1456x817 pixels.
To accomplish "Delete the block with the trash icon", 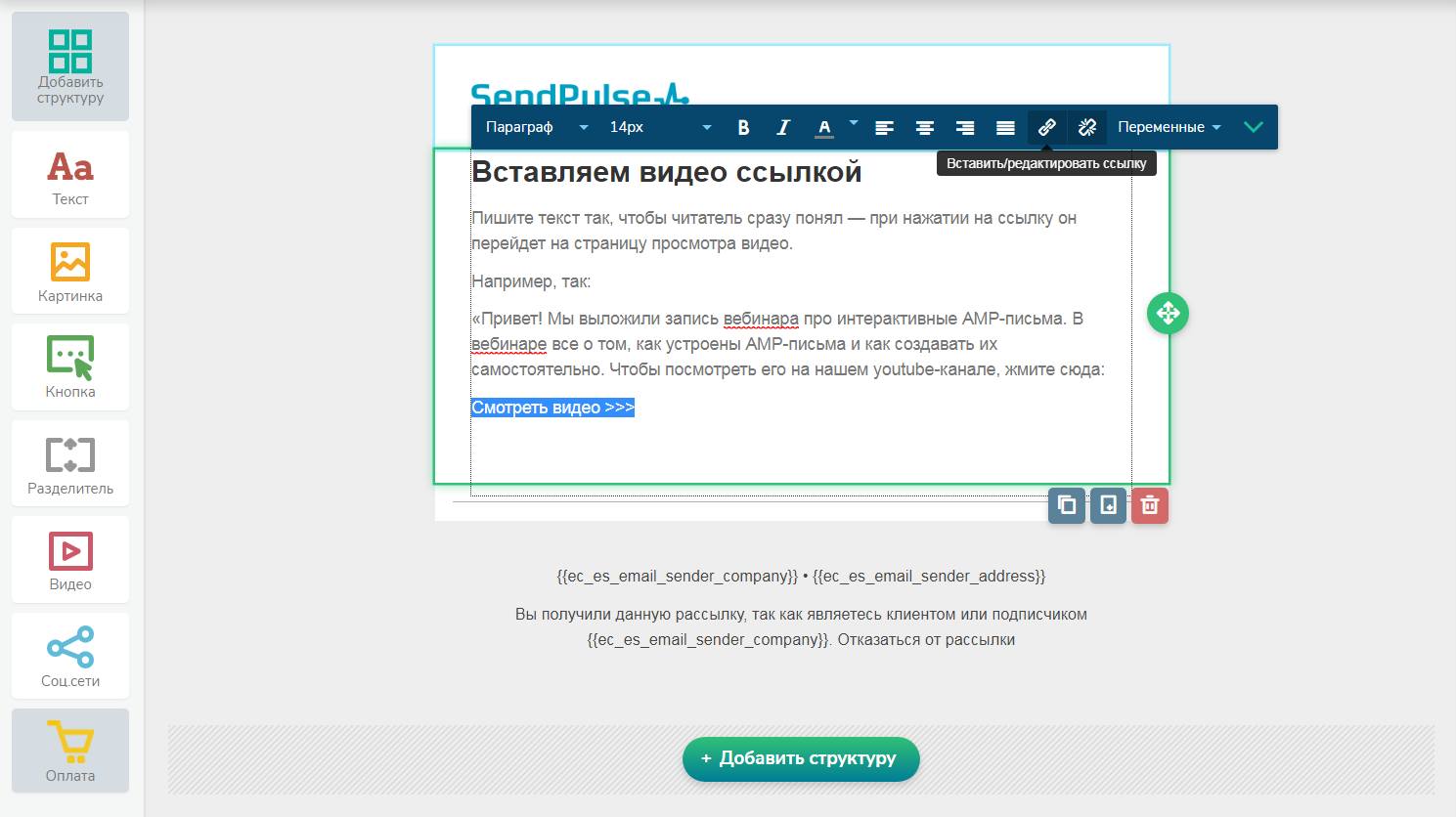I will coord(1150,505).
